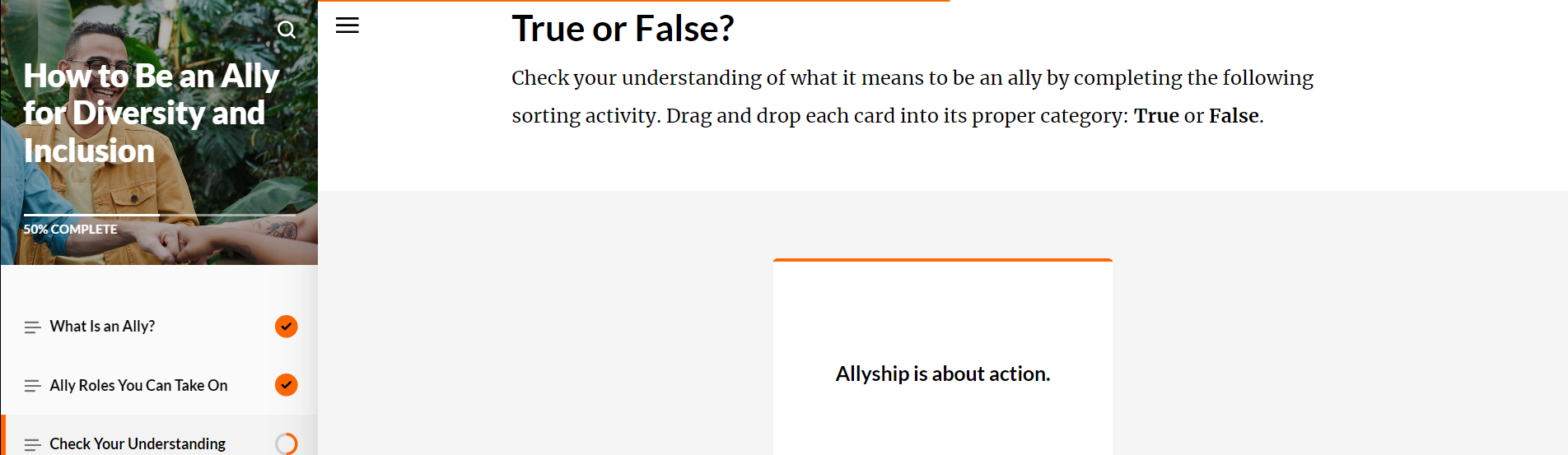1568x455 pixels.
Task: Click the 50% COMPLETE label
Action: click(70, 230)
